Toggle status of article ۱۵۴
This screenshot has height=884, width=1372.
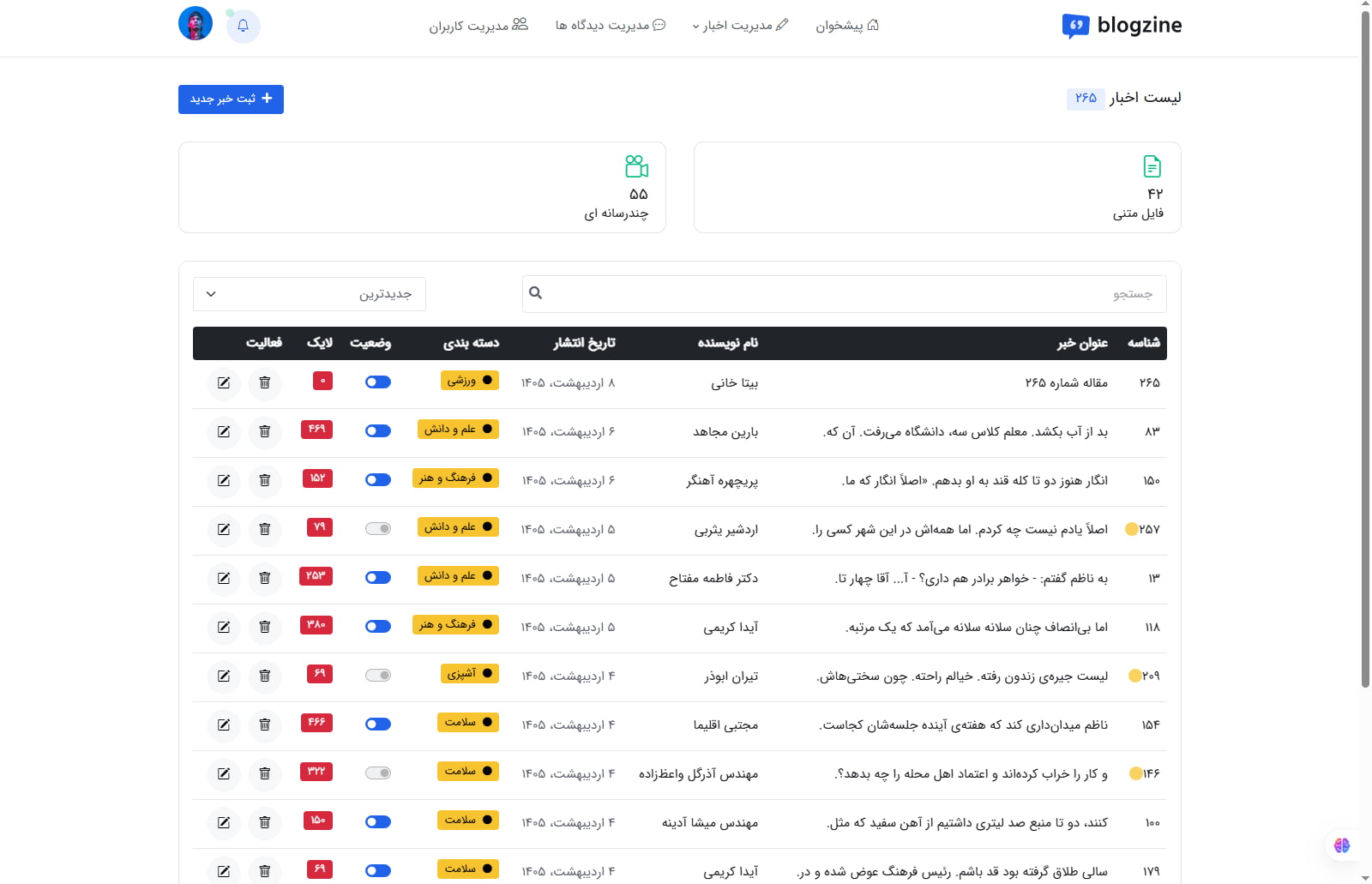pos(378,725)
